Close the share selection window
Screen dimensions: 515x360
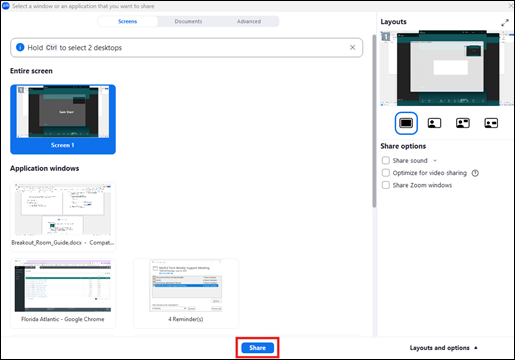coord(510,6)
